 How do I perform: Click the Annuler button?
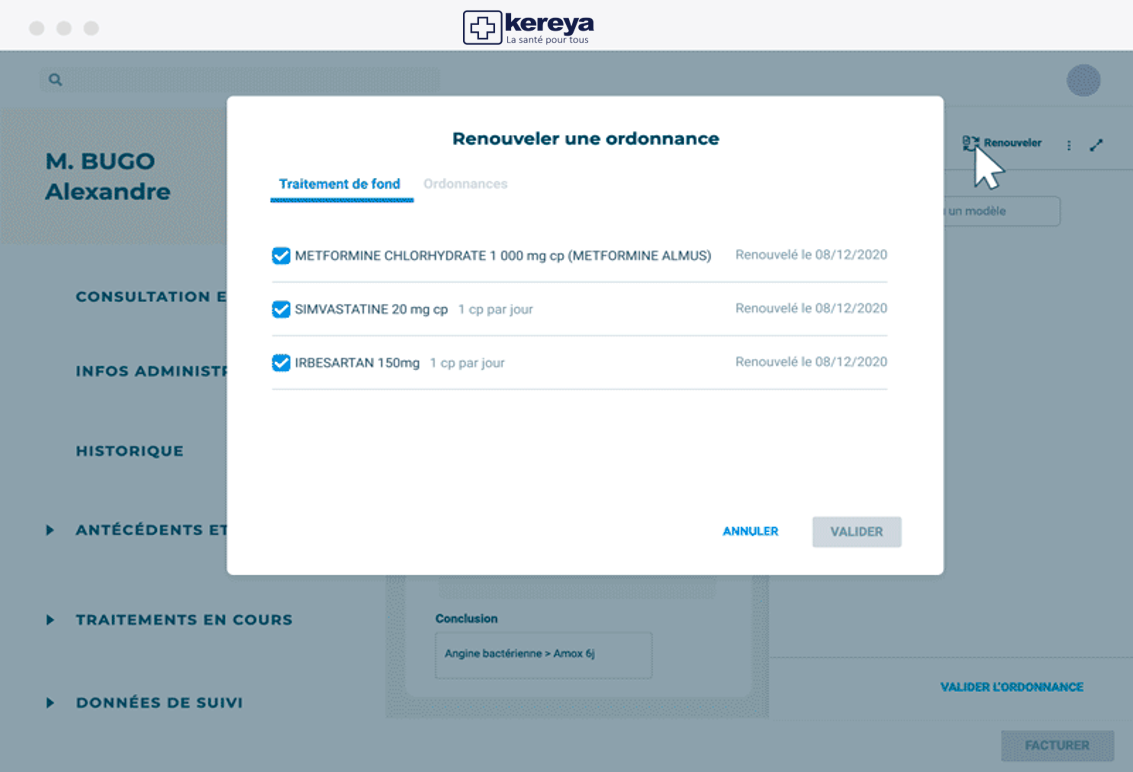click(750, 532)
